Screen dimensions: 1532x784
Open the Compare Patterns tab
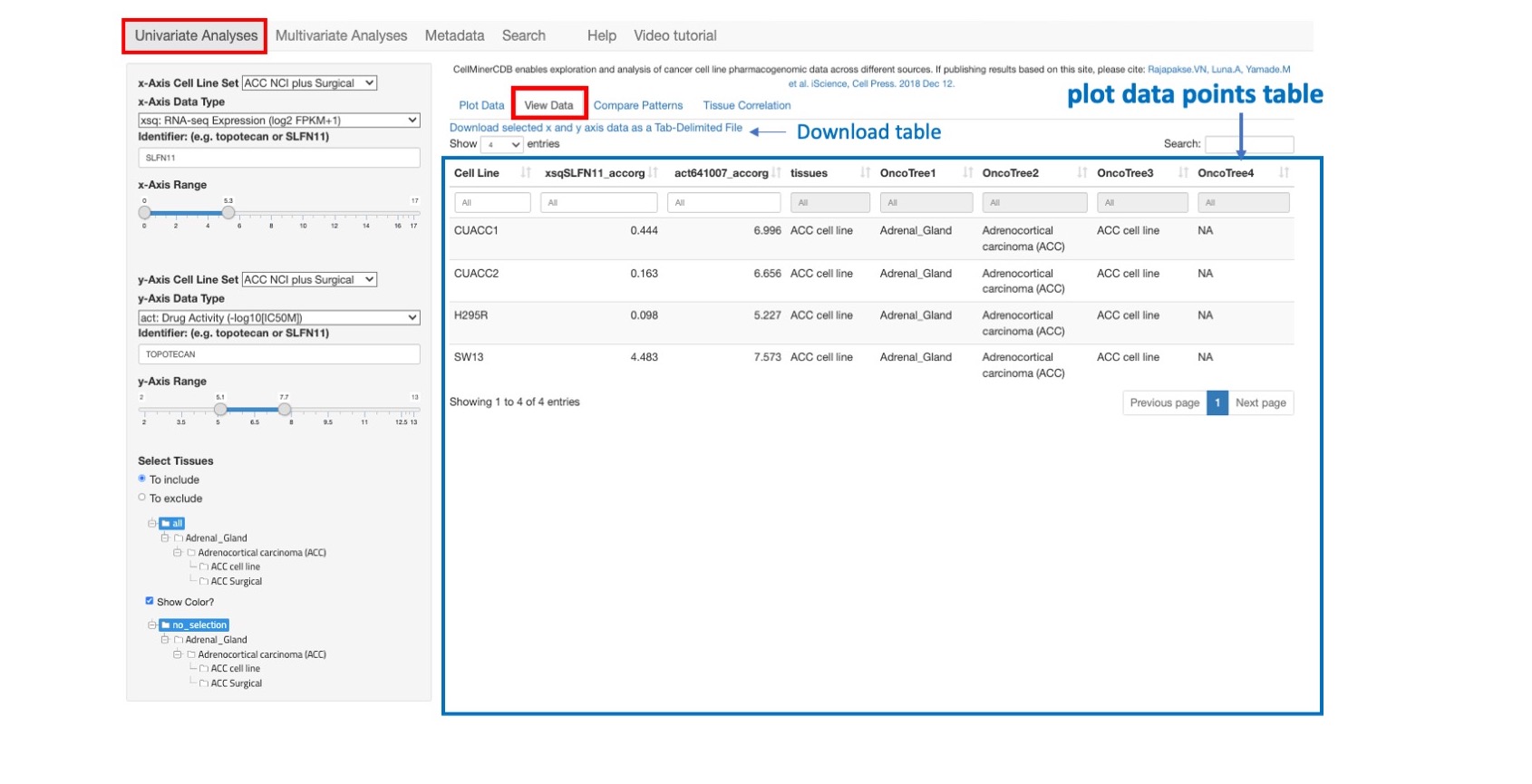pos(637,106)
